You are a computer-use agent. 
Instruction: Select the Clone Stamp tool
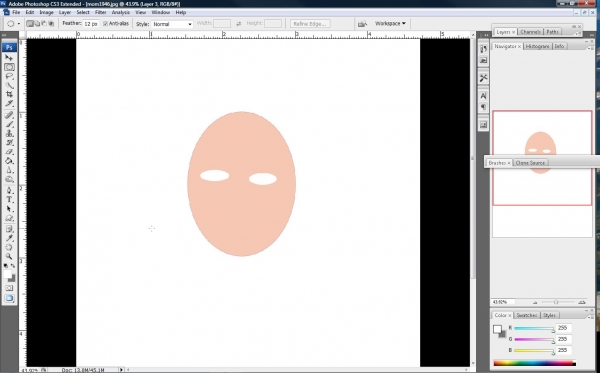(9, 134)
